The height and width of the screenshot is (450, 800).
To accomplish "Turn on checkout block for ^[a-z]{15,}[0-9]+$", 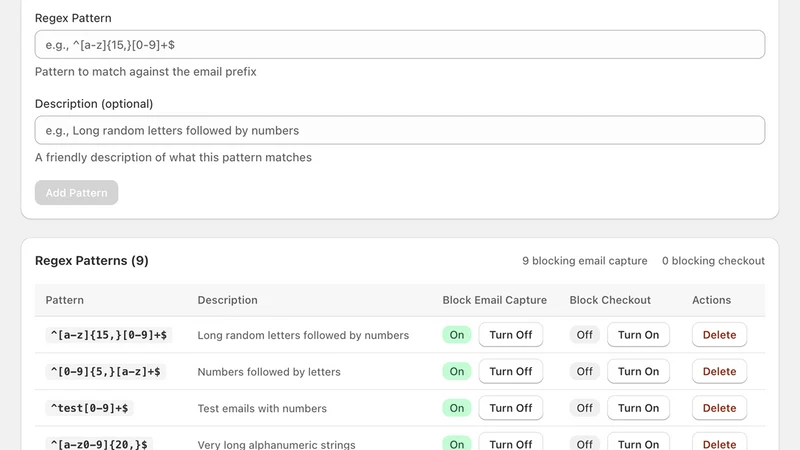I will pyautogui.click(x=638, y=335).
